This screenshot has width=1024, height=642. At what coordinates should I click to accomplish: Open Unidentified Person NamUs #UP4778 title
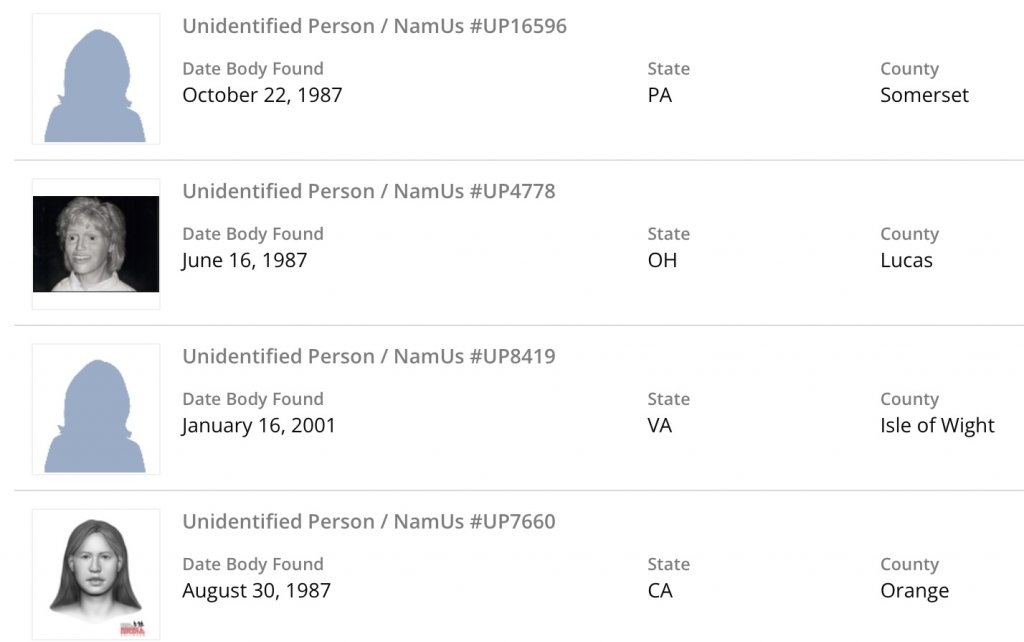pos(368,191)
